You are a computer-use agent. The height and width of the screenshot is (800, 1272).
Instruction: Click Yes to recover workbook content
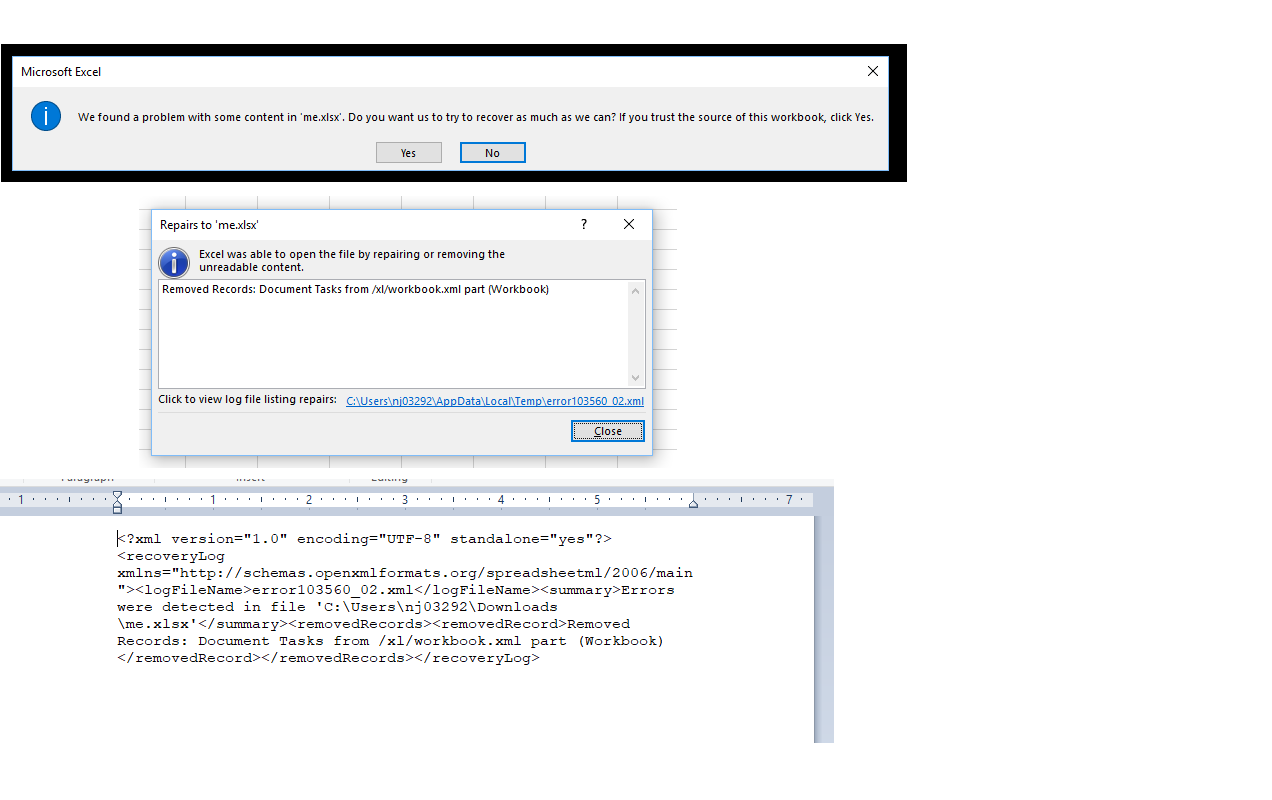pyautogui.click(x=408, y=153)
